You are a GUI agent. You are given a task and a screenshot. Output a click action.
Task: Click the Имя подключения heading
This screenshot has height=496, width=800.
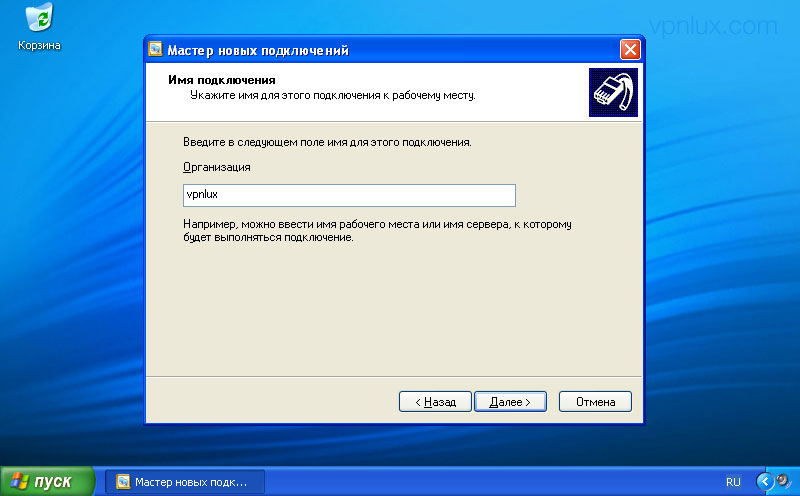(221, 80)
